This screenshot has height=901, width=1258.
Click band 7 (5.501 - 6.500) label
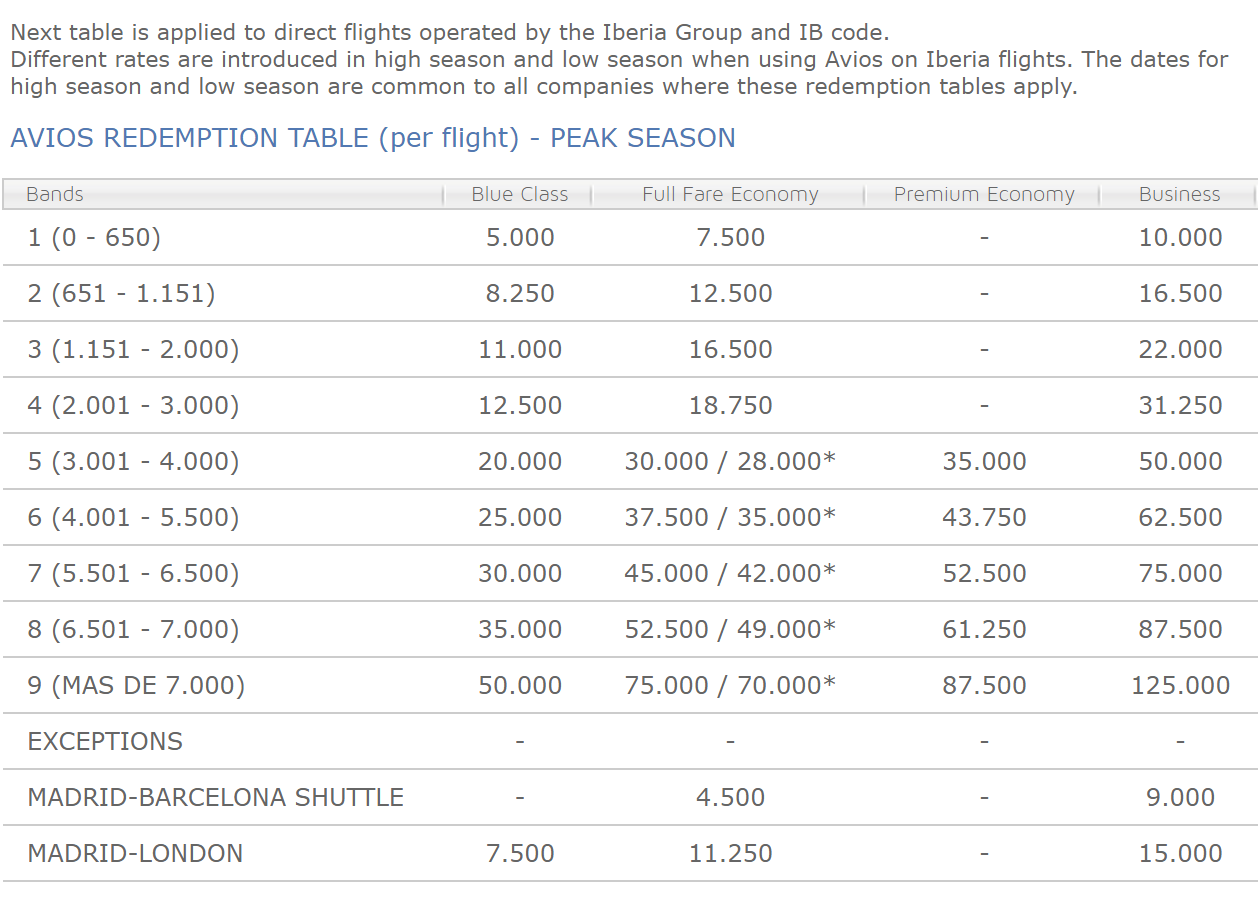click(133, 573)
